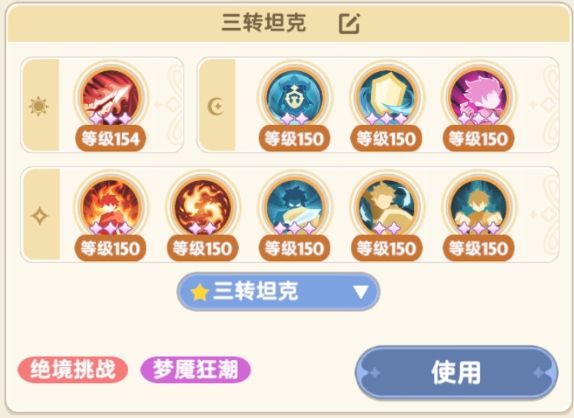Click the swirling fire dragon skill icon
Screen dimensions: 574x418
point(203,207)
